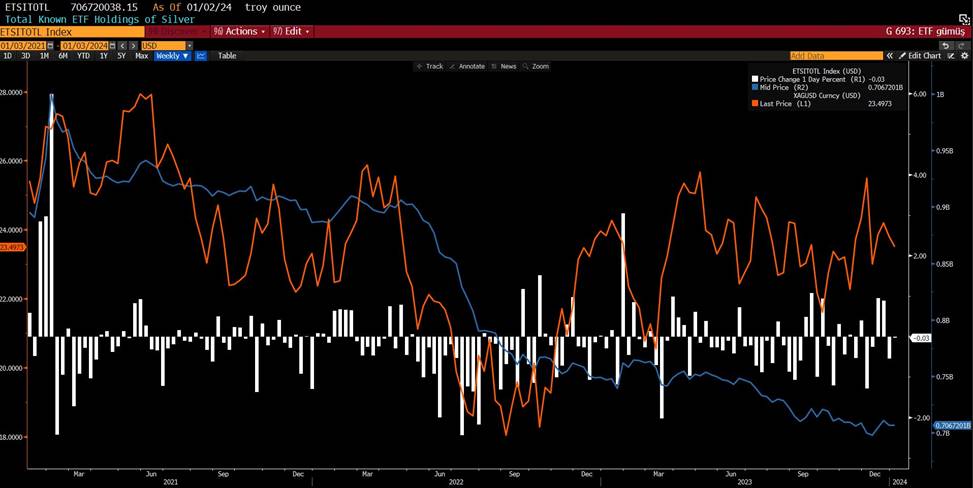
Task: Click the orange Last Price legend swatch
Action: coord(755,104)
